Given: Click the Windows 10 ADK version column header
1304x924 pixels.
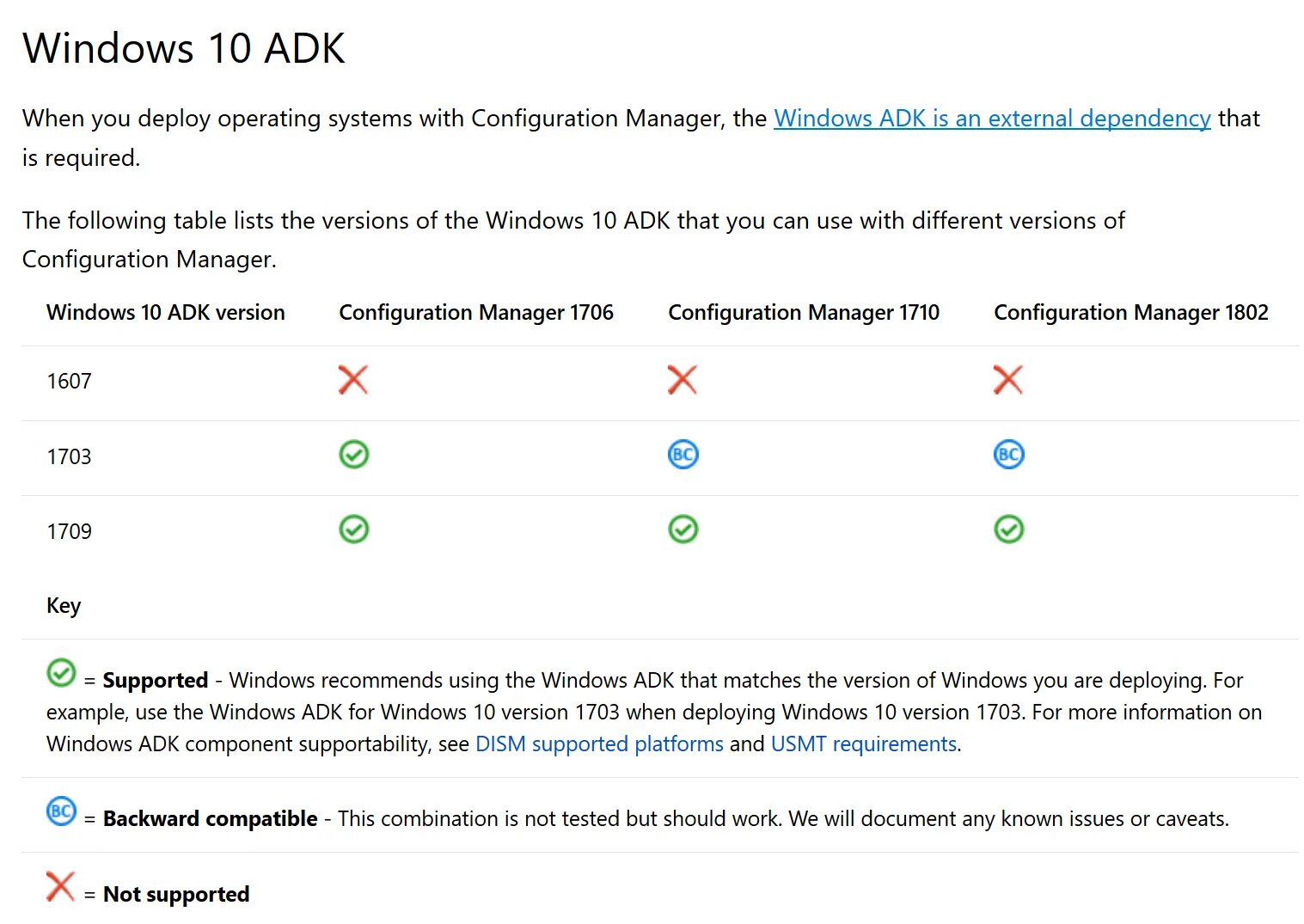Looking at the screenshot, I should (x=165, y=313).
